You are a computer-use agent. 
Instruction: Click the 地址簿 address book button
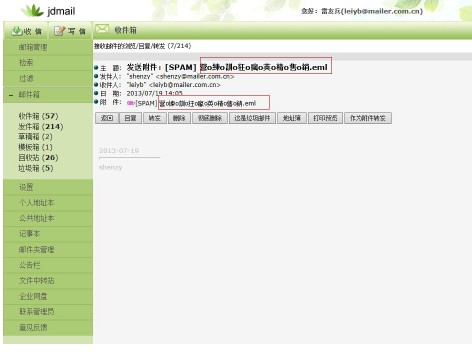click(292, 118)
